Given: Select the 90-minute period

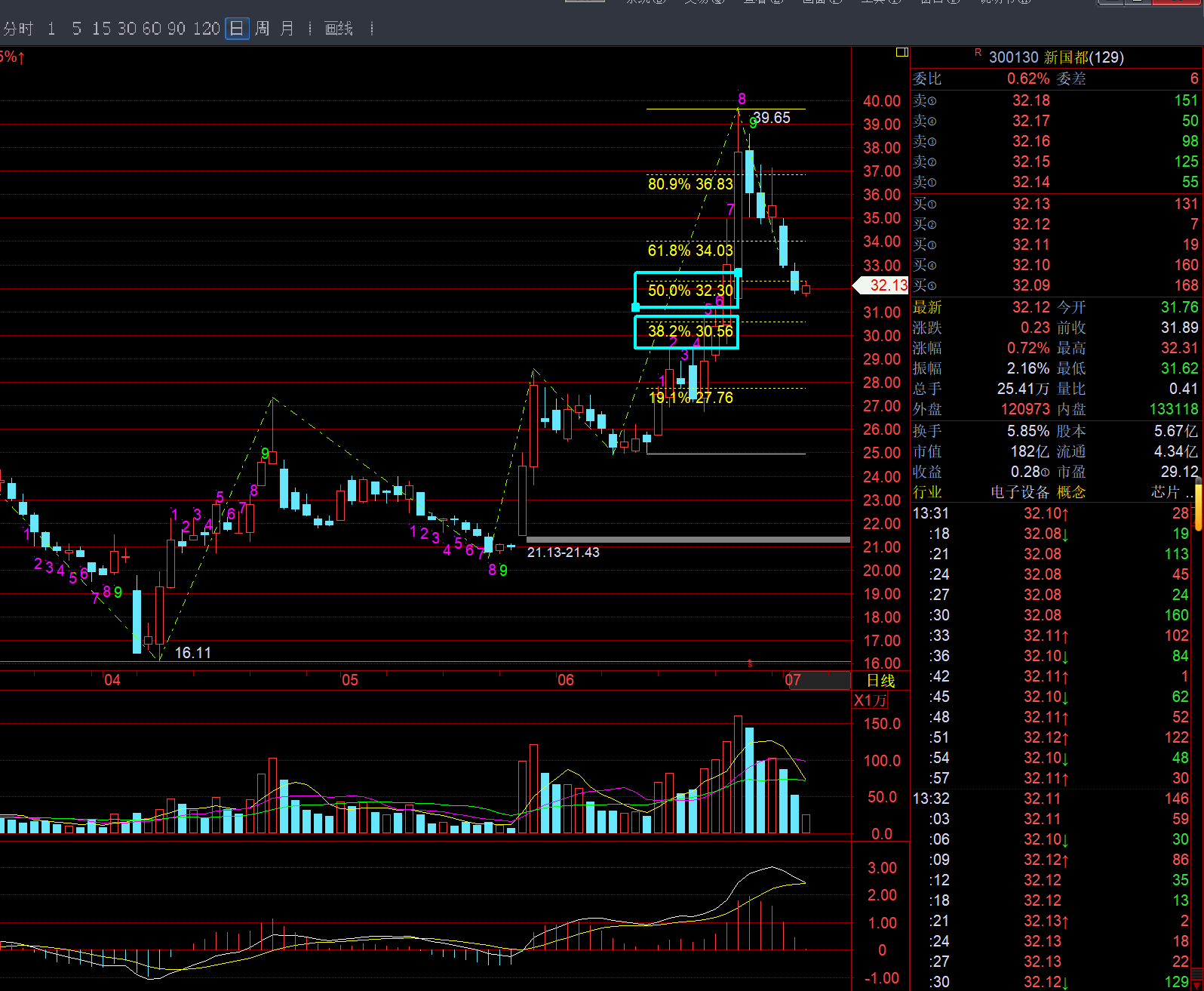Looking at the screenshot, I should pyautogui.click(x=177, y=29).
